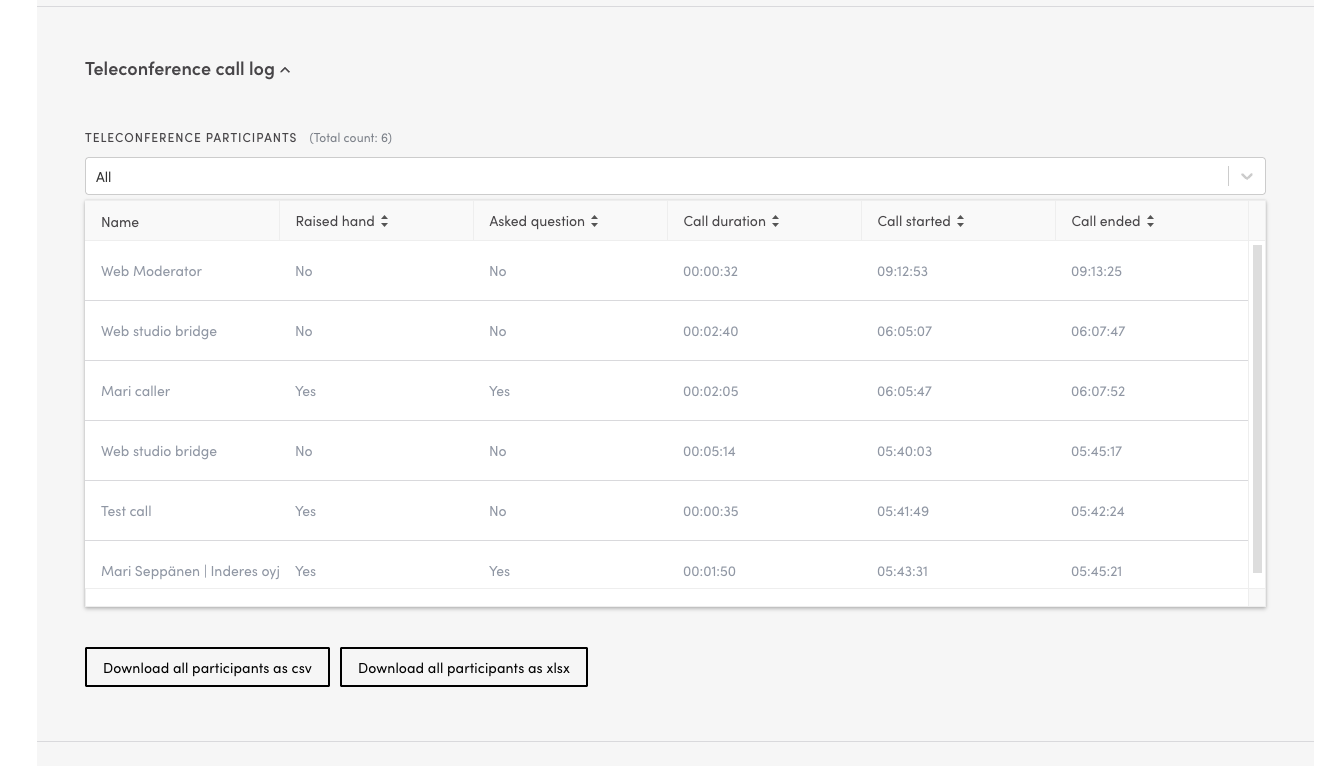Click the Teleconference call log heading

point(179,69)
